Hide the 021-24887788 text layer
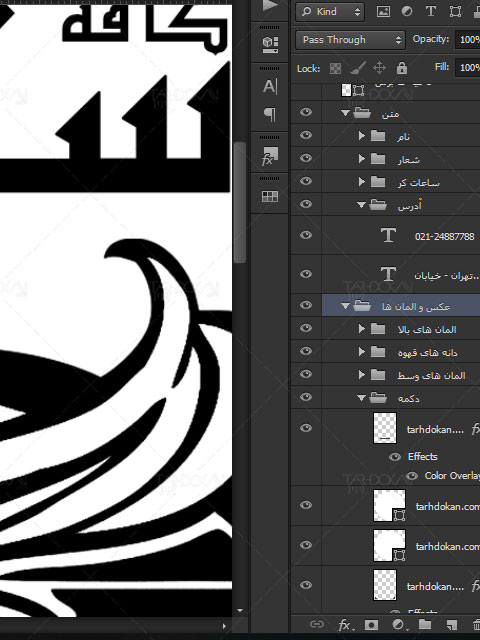Image resolution: width=480 pixels, height=640 pixels. (306, 235)
